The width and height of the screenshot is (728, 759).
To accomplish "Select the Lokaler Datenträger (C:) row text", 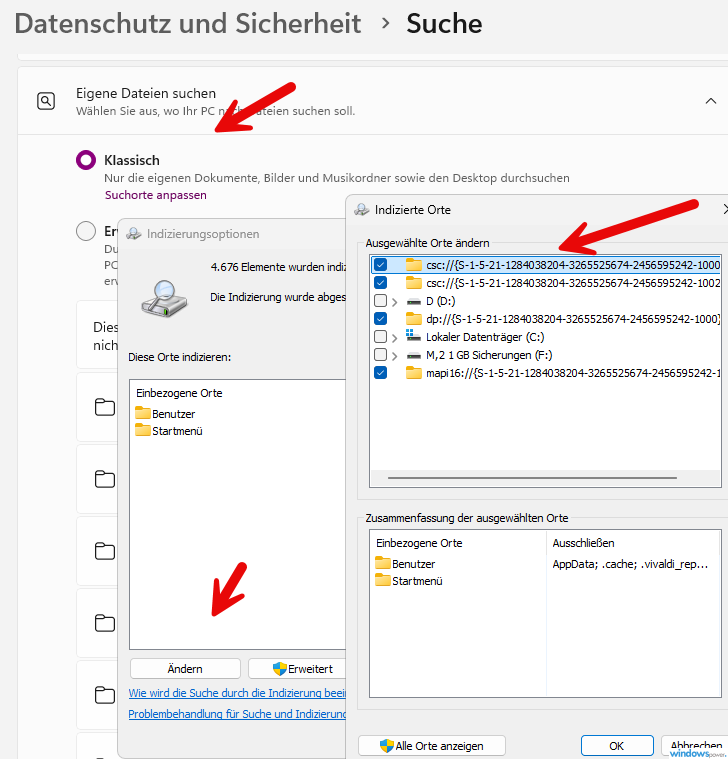I will coord(485,337).
